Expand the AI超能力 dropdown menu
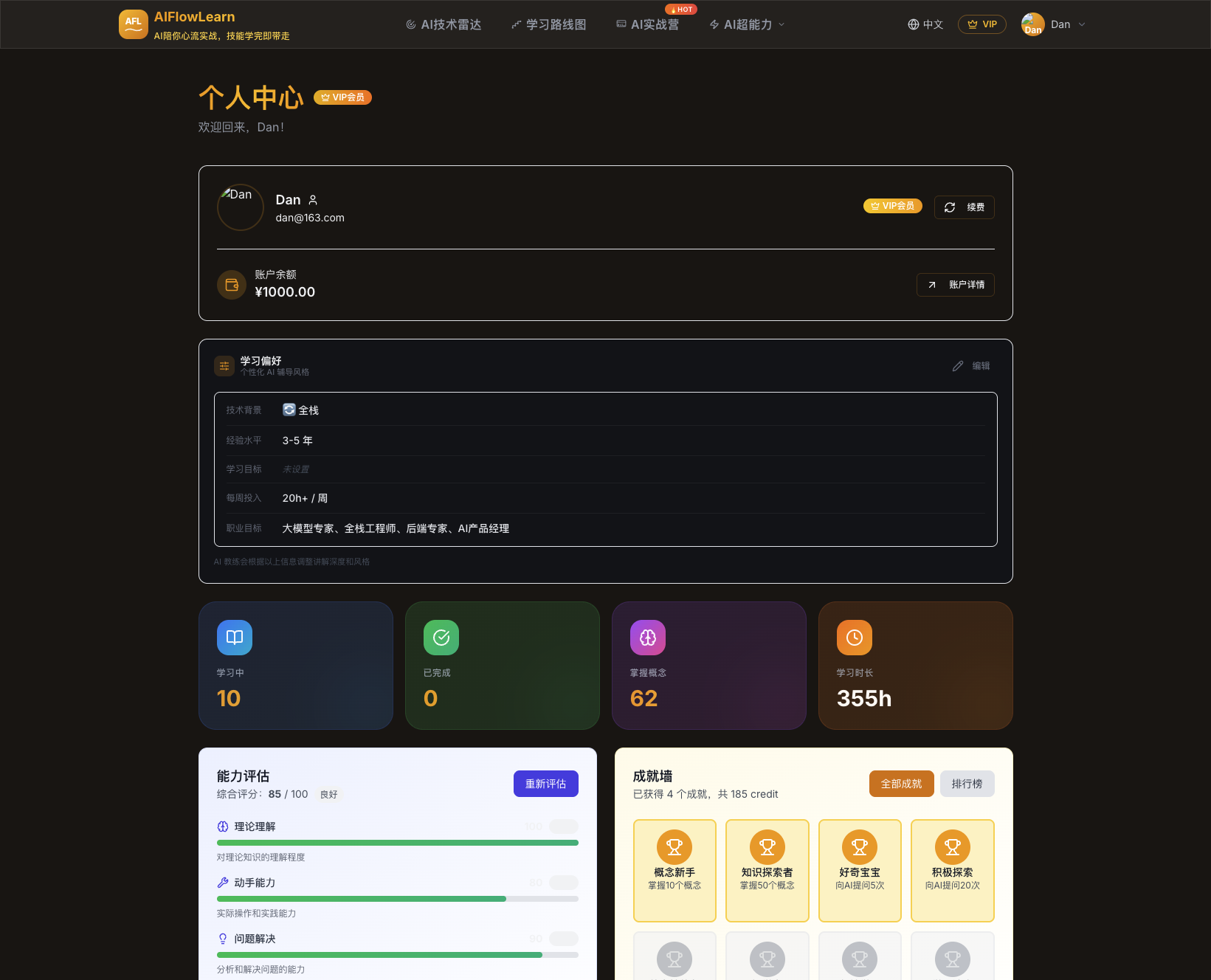The height and width of the screenshot is (980, 1211). 747,24
